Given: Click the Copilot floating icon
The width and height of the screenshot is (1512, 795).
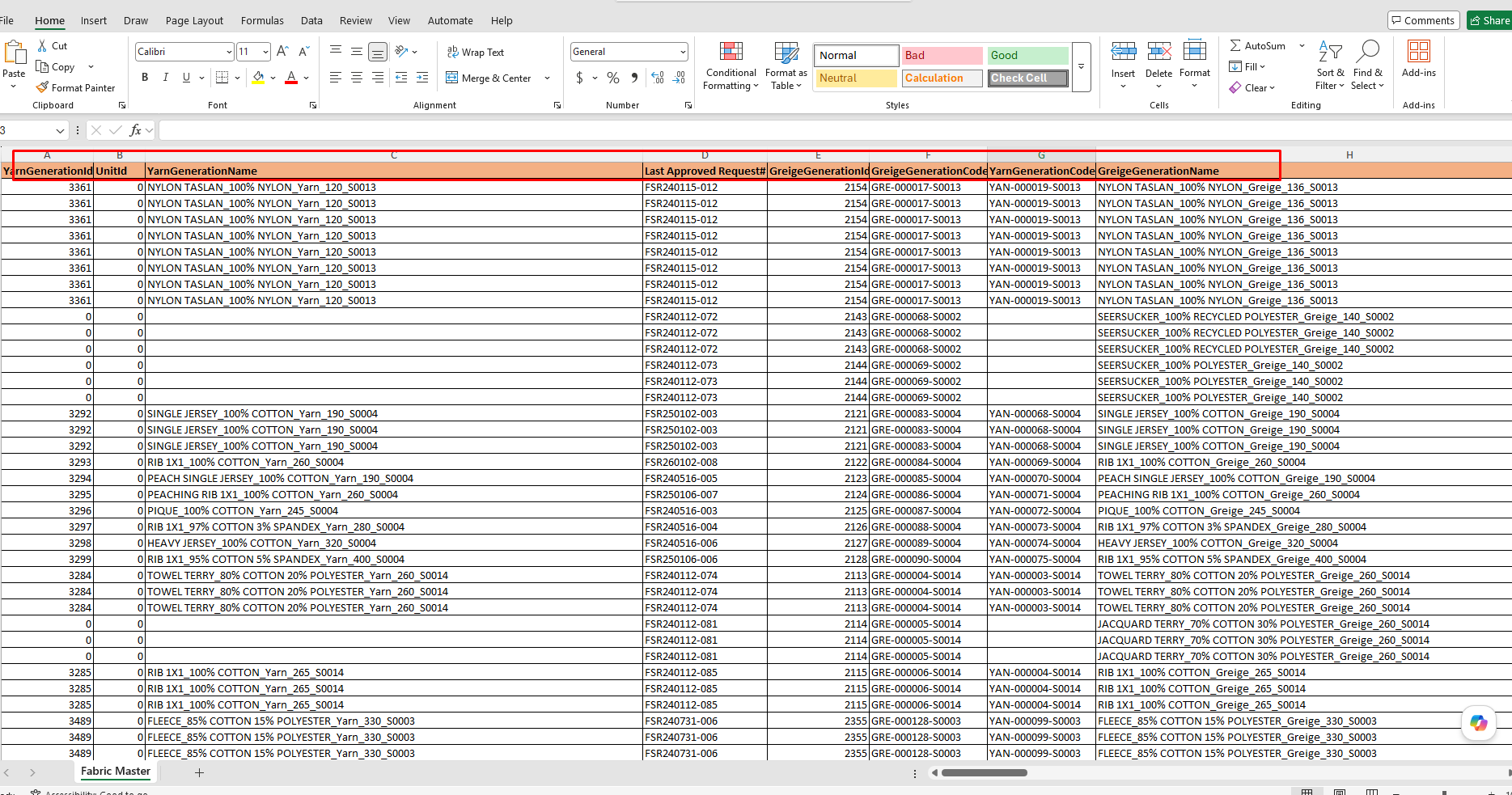Looking at the screenshot, I should [x=1479, y=723].
